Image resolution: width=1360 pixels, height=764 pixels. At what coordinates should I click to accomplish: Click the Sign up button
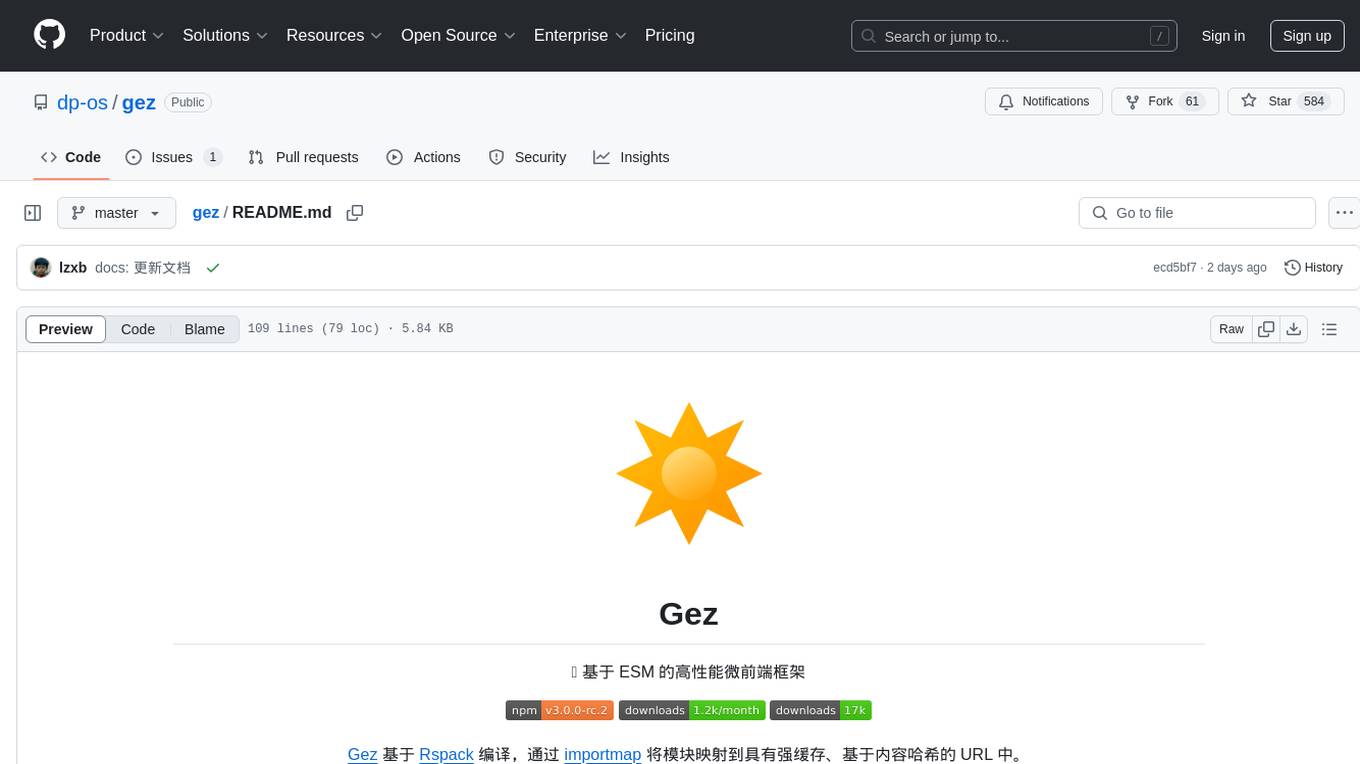pyautogui.click(x=1307, y=36)
